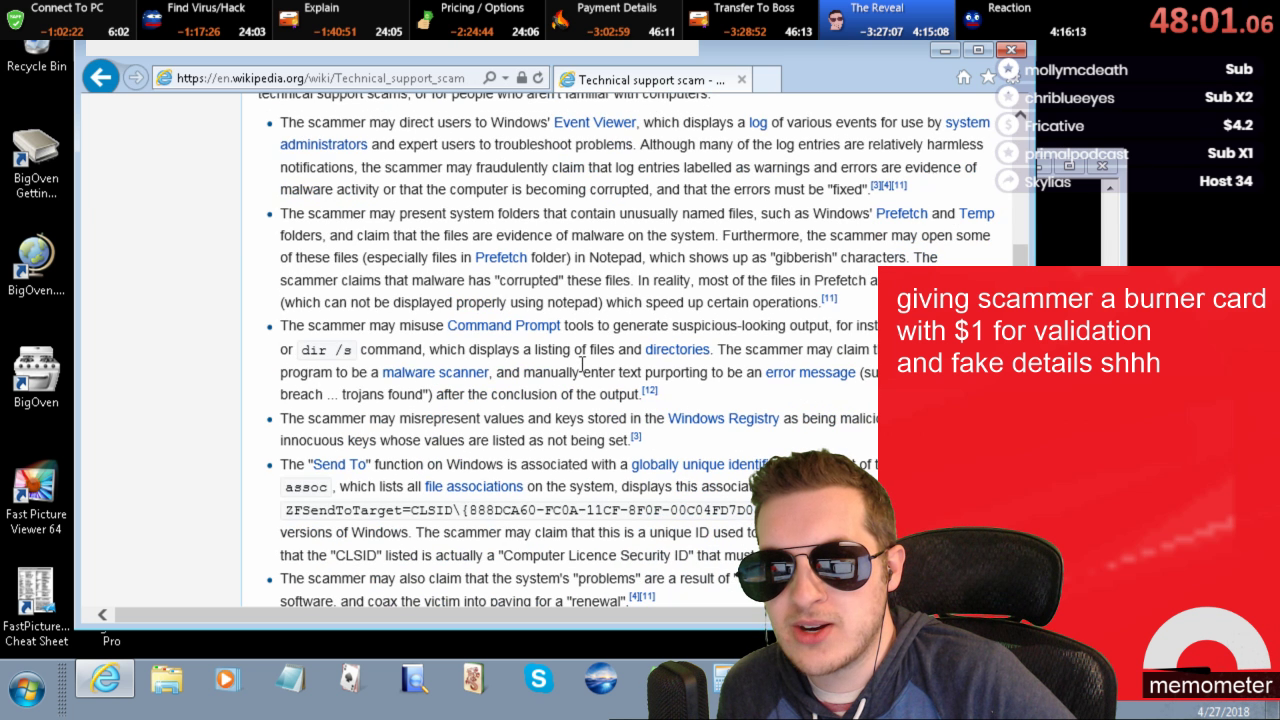The height and width of the screenshot is (720, 1280).
Task: Click citation [12] after 'conclusion of the output'
Action: (x=650, y=390)
